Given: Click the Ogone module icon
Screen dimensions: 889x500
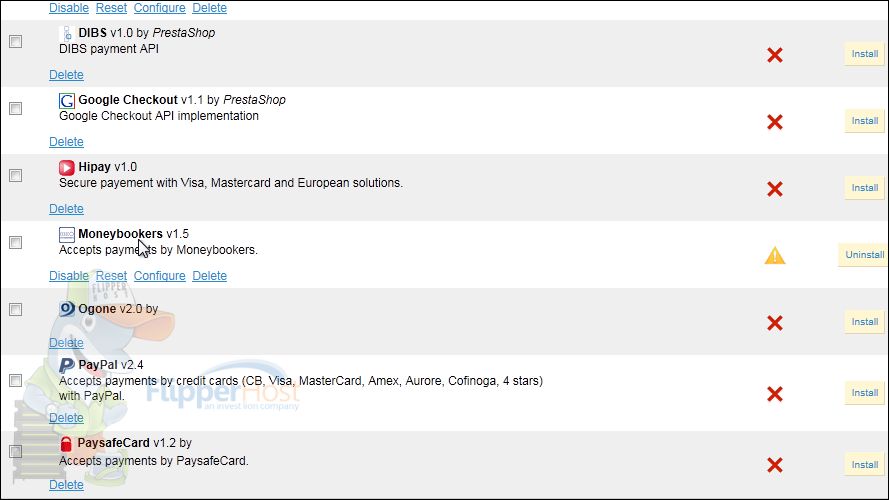Looking at the screenshot, I should (67, 309).
